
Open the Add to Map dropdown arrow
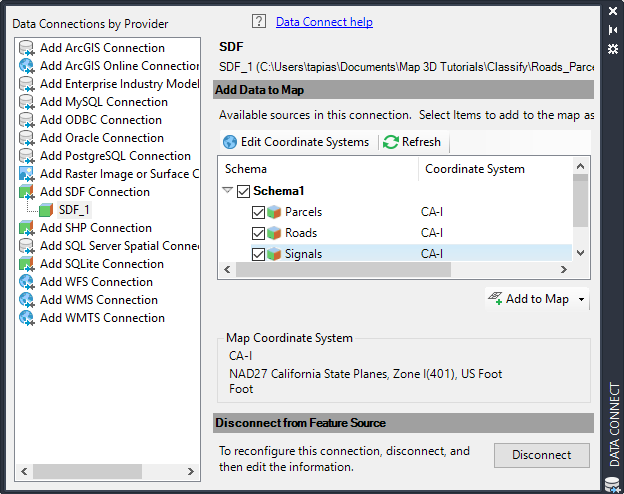tap(581, 299)
